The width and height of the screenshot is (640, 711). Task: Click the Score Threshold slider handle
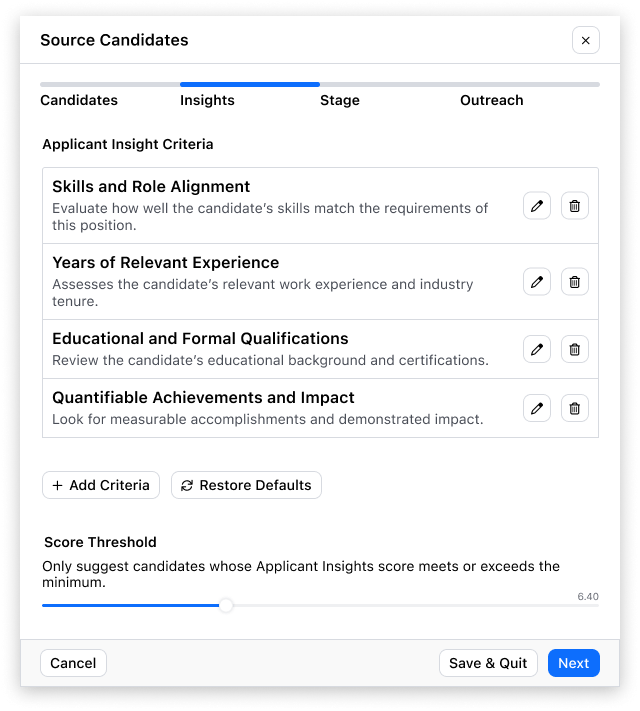pyautogui.click(x=226, y=605)
